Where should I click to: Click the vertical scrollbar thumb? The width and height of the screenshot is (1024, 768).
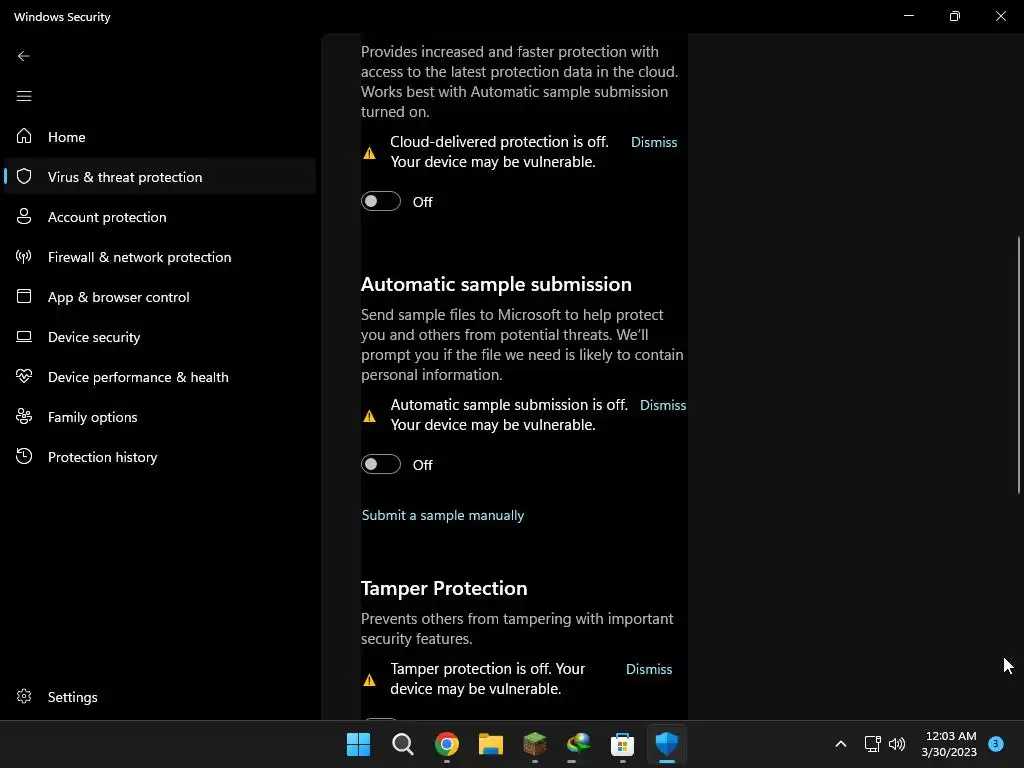tap(1019, 364)
